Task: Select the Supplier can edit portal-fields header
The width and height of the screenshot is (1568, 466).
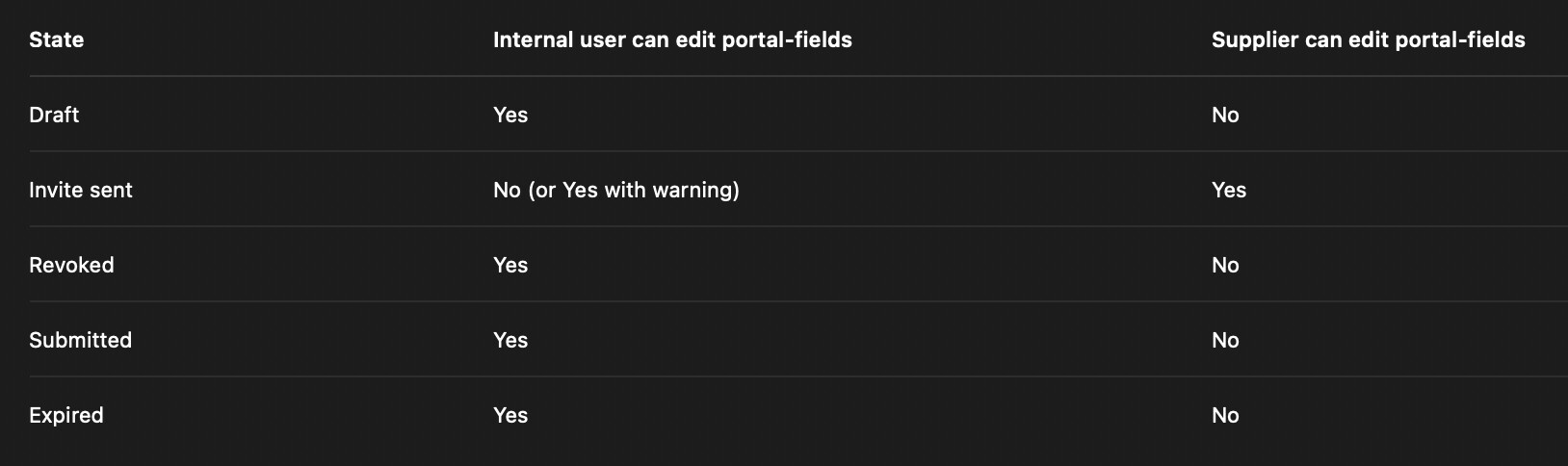Action: pyautogui.click(x=1368, y=39)
